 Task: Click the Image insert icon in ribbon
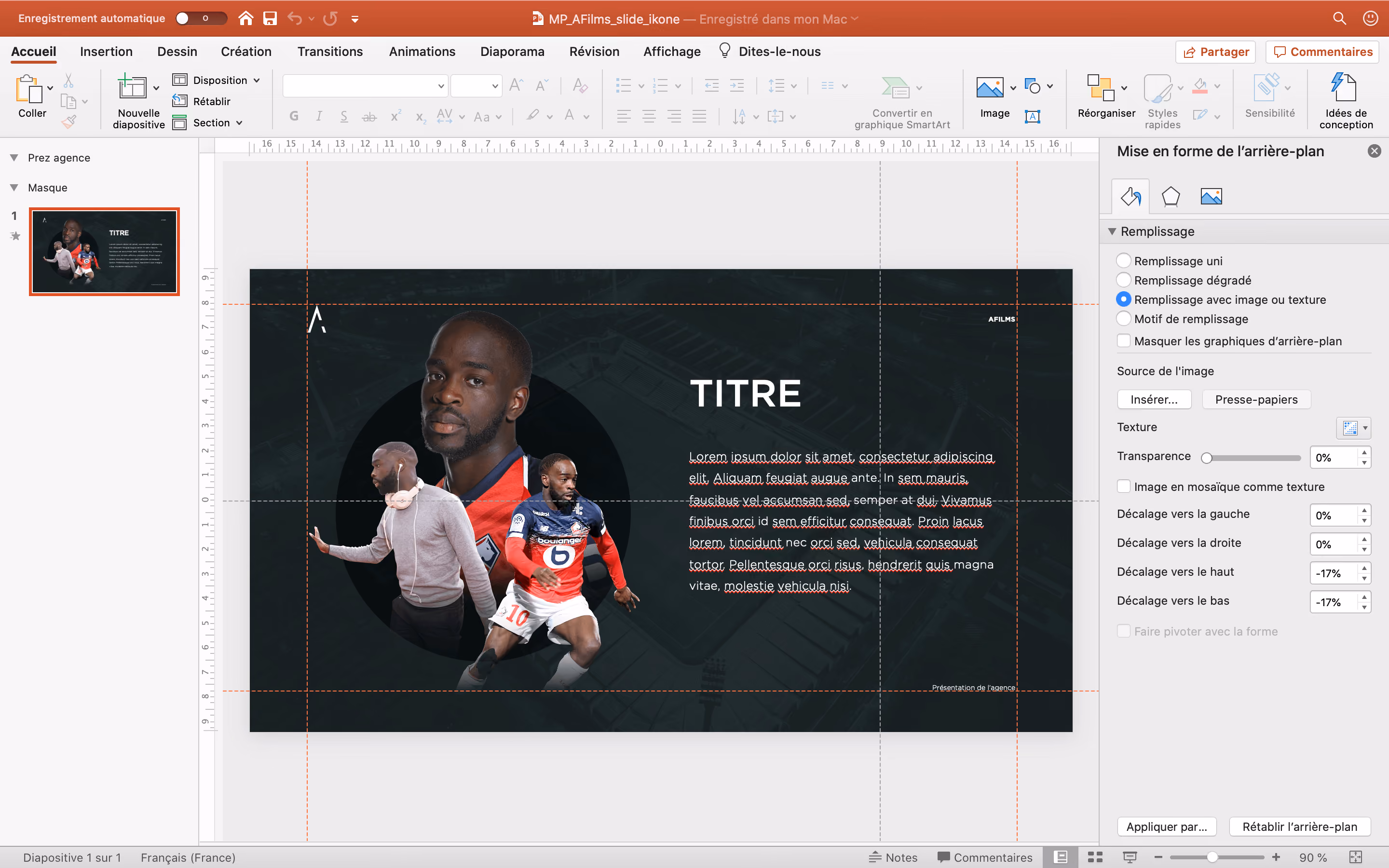point(990,88)
